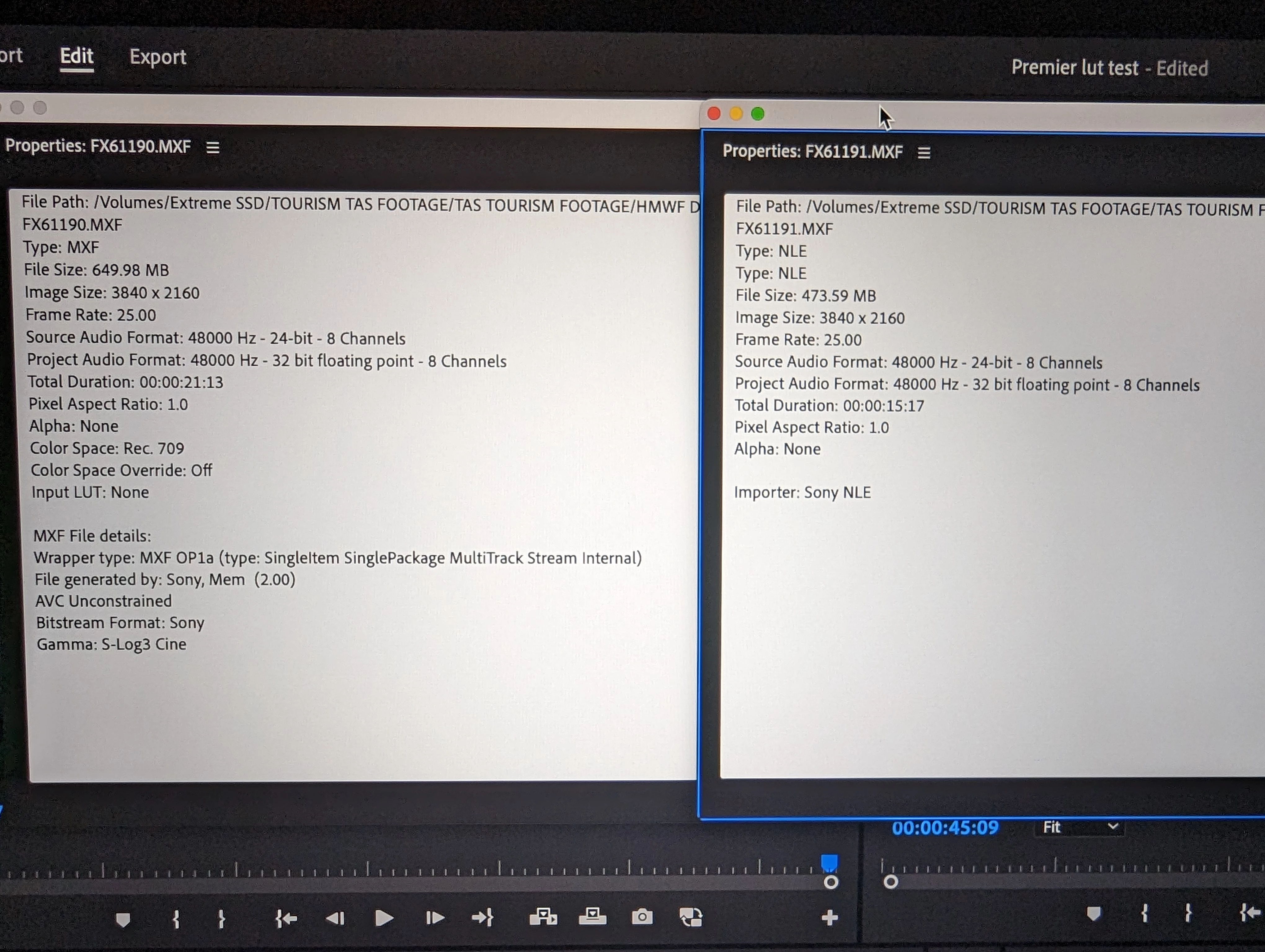Image resolution: width=1265 pixels, height=952 pixels.
Task: Switch to the Export tab
Action: pyautogui.click(x=158, y=57)
